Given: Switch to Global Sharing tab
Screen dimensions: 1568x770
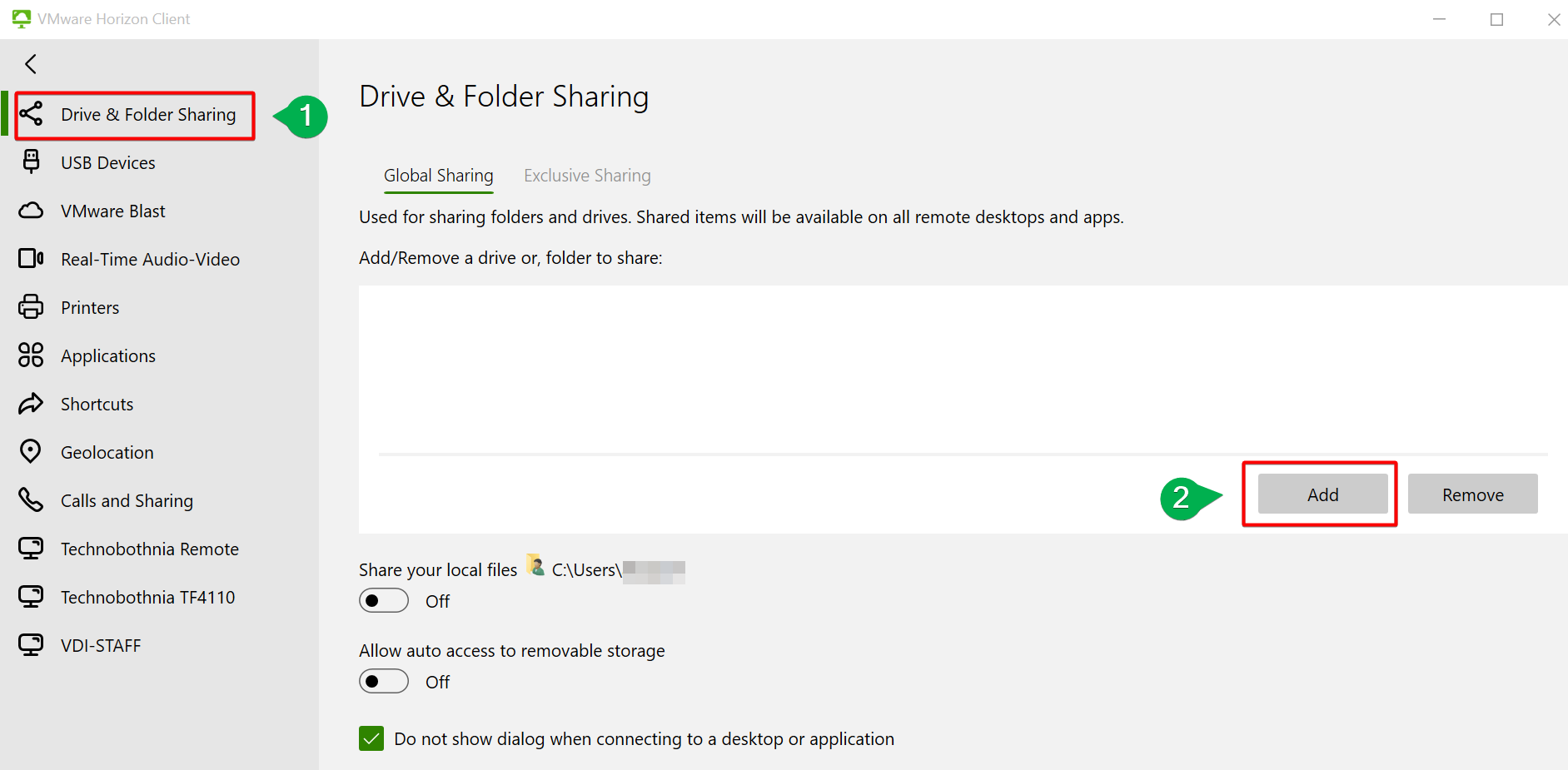Looking at the screenshot, I should 439,176.
